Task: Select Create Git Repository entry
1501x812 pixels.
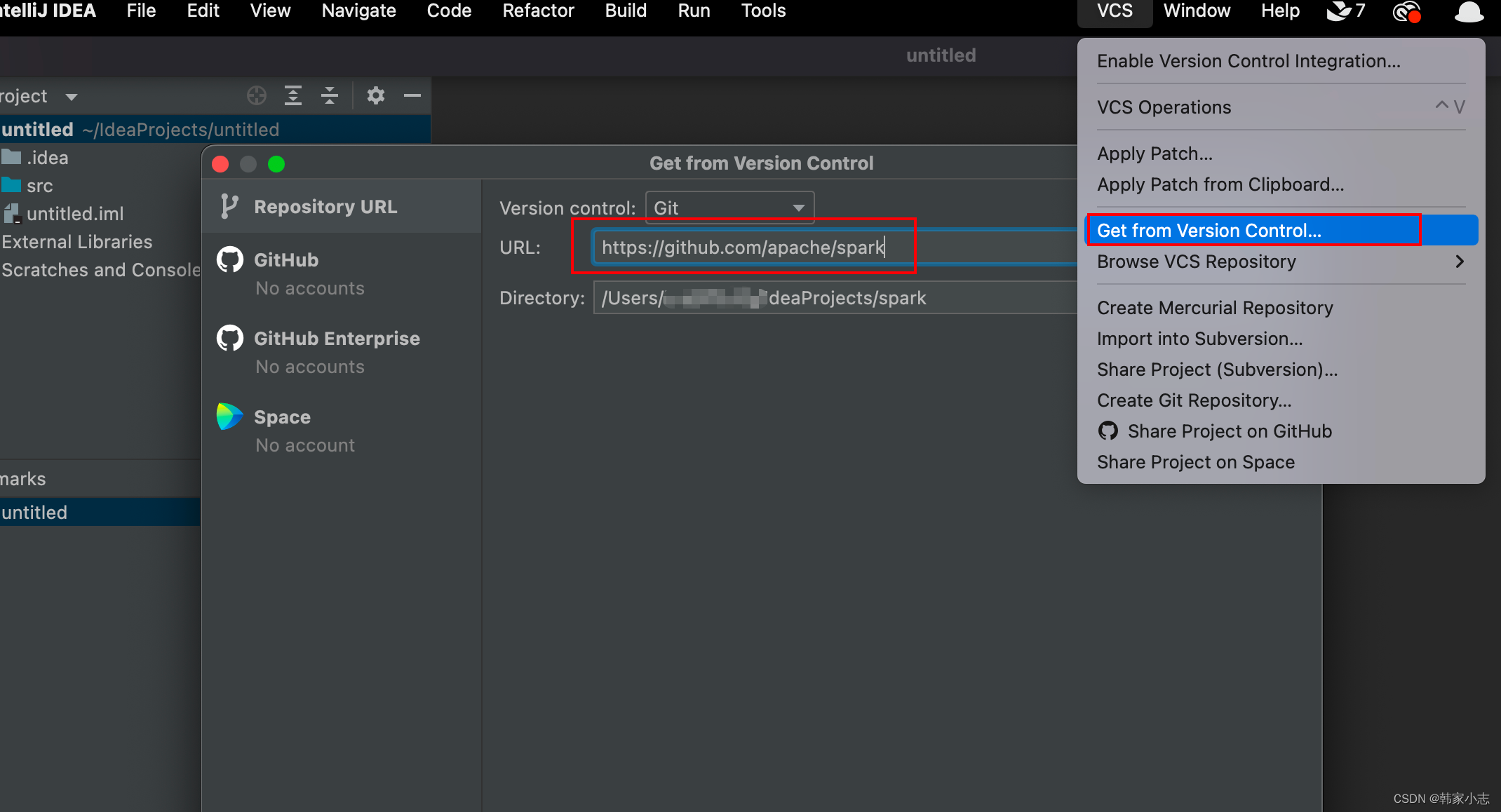Action: pyautogui.click(x=1194, y=400)
